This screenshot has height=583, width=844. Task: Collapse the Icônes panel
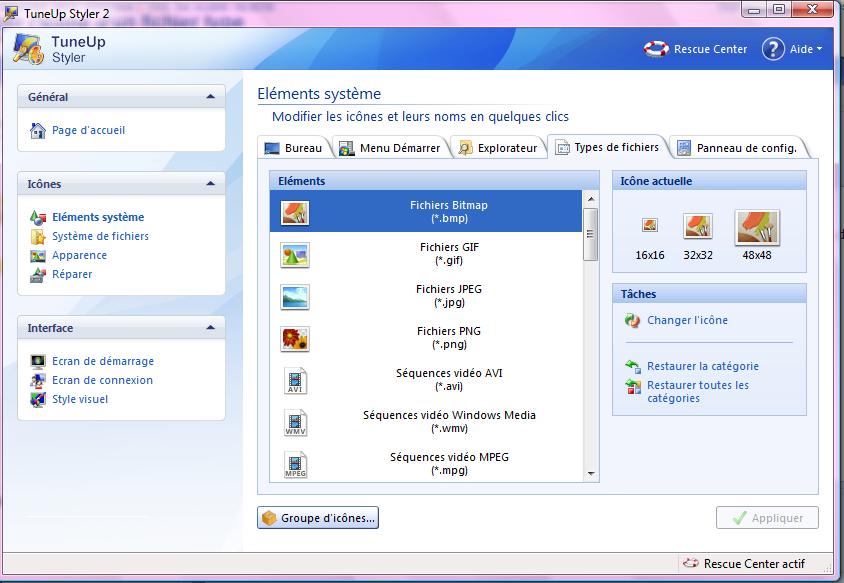tap(210, 184)
